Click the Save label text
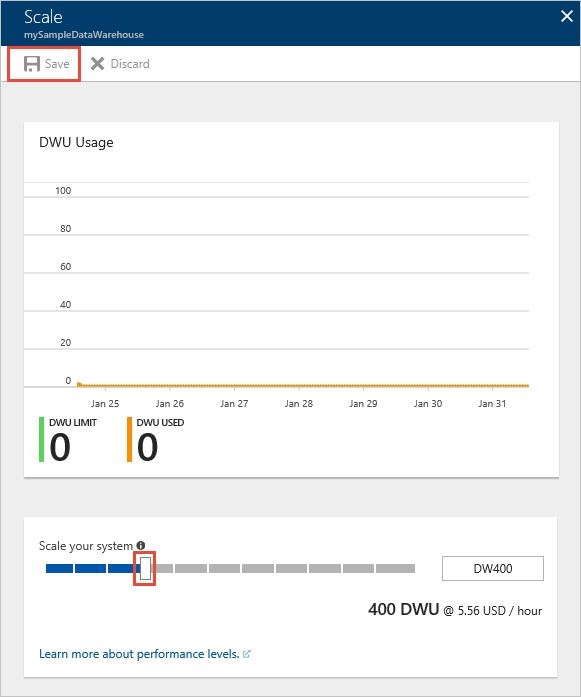Viewport: 581px width, 697px height. (57, 64)
